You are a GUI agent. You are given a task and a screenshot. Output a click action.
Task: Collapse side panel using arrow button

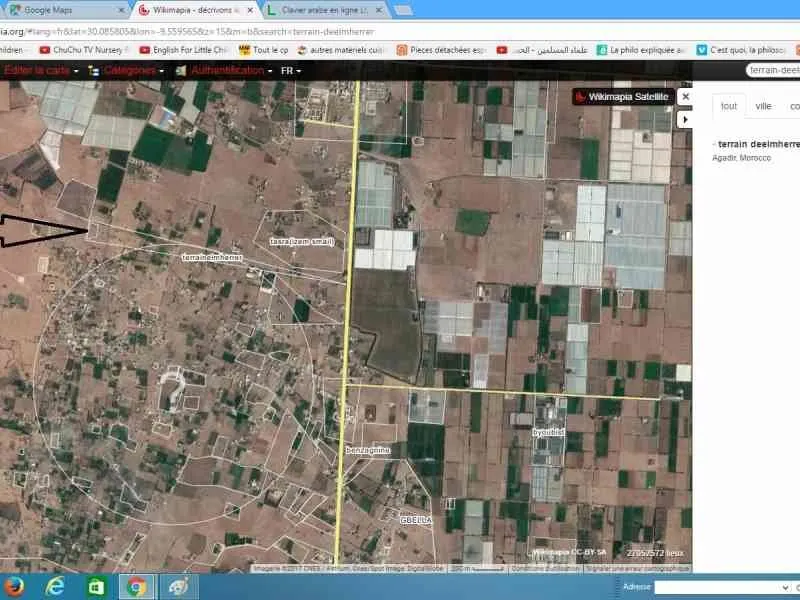(x=685, y=119)
